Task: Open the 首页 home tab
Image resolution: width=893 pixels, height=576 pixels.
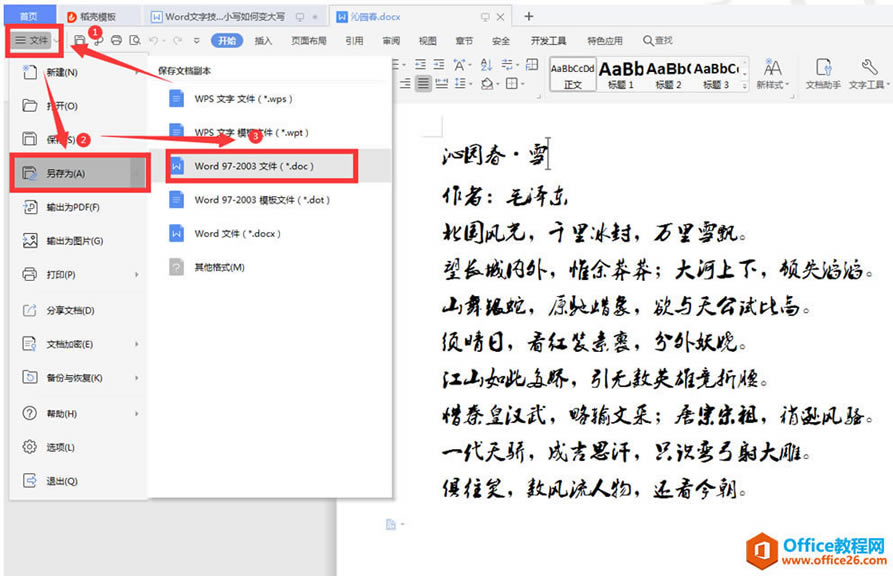Action: click(28, 17)
